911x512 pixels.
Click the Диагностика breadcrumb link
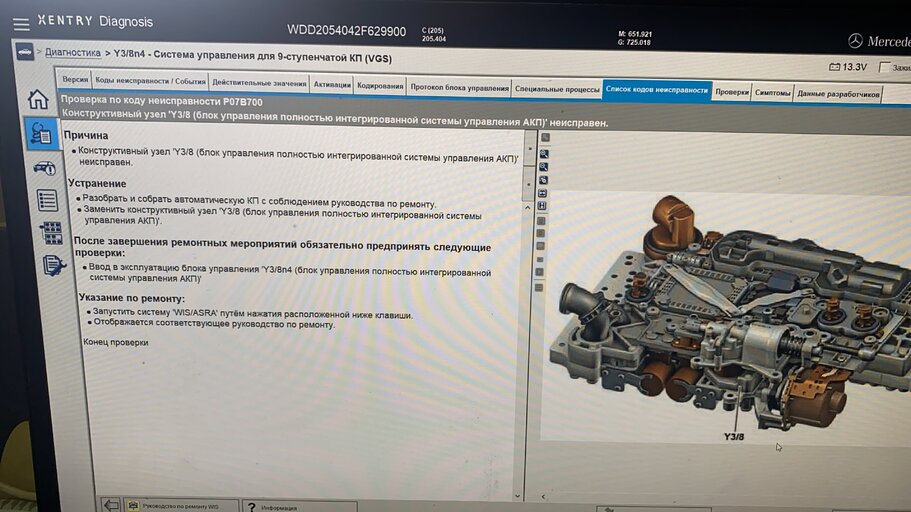[x=73, y=52]
